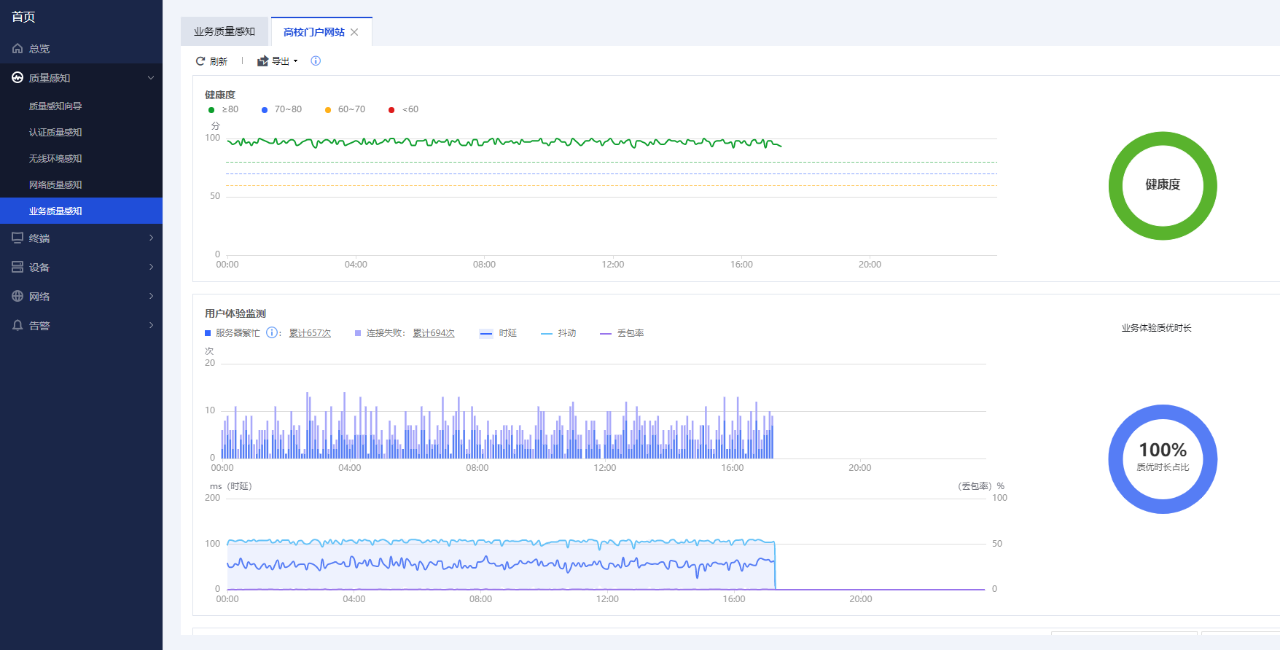
Task: Collapse the 质量感知 menu chevron
Action: pyautogui.click(x=151, y=77)
